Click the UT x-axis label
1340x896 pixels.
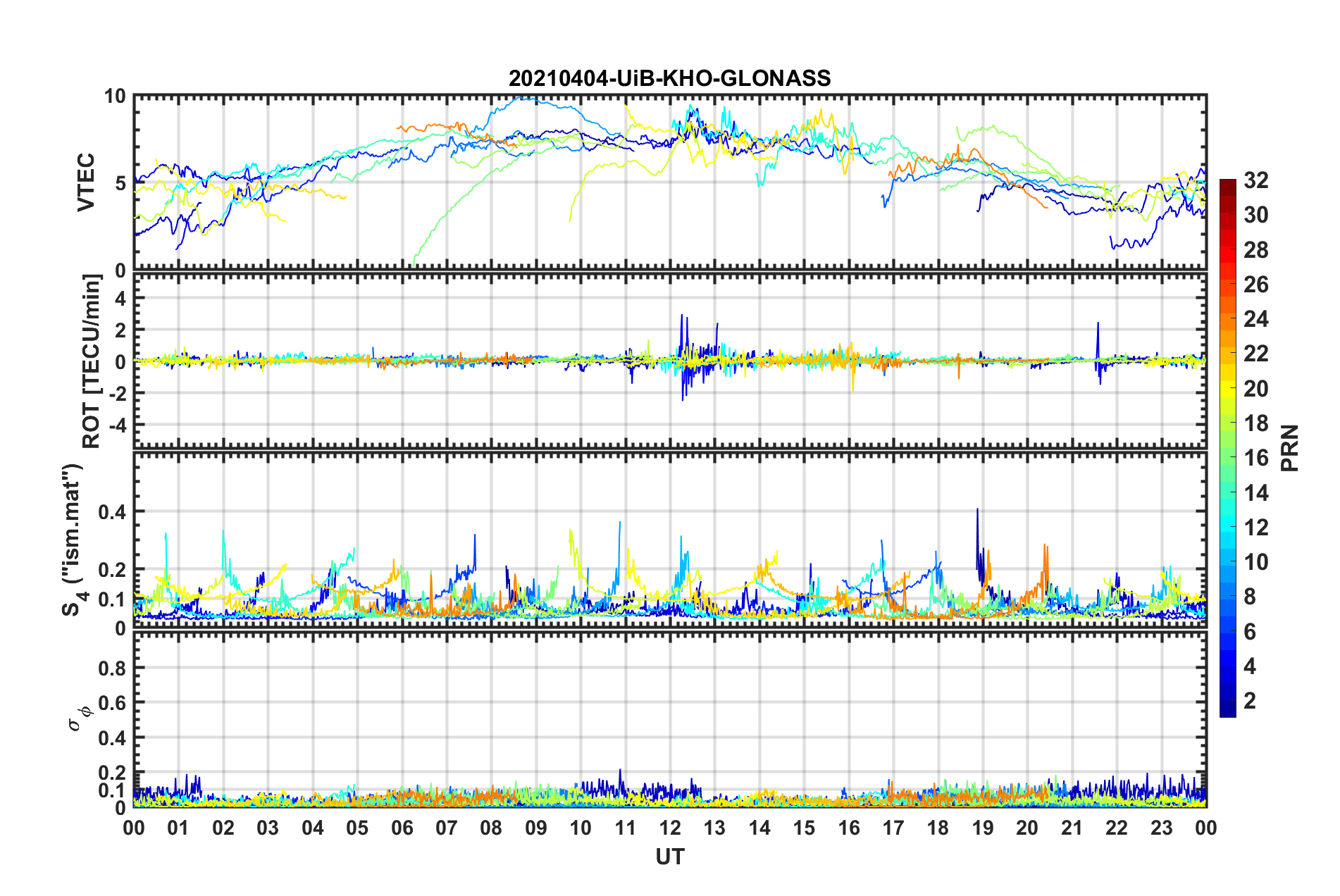669,857
